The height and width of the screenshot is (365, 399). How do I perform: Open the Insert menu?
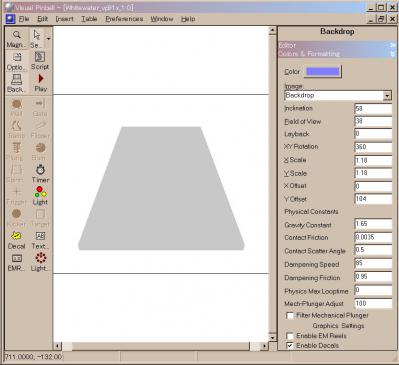click(65, 19)
